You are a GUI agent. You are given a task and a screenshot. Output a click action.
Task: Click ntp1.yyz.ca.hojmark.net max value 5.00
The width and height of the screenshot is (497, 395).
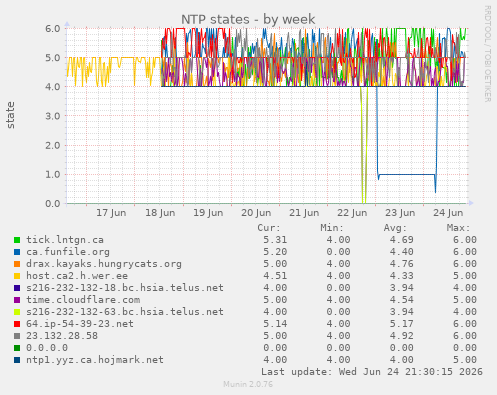click(x=465, y=360)
